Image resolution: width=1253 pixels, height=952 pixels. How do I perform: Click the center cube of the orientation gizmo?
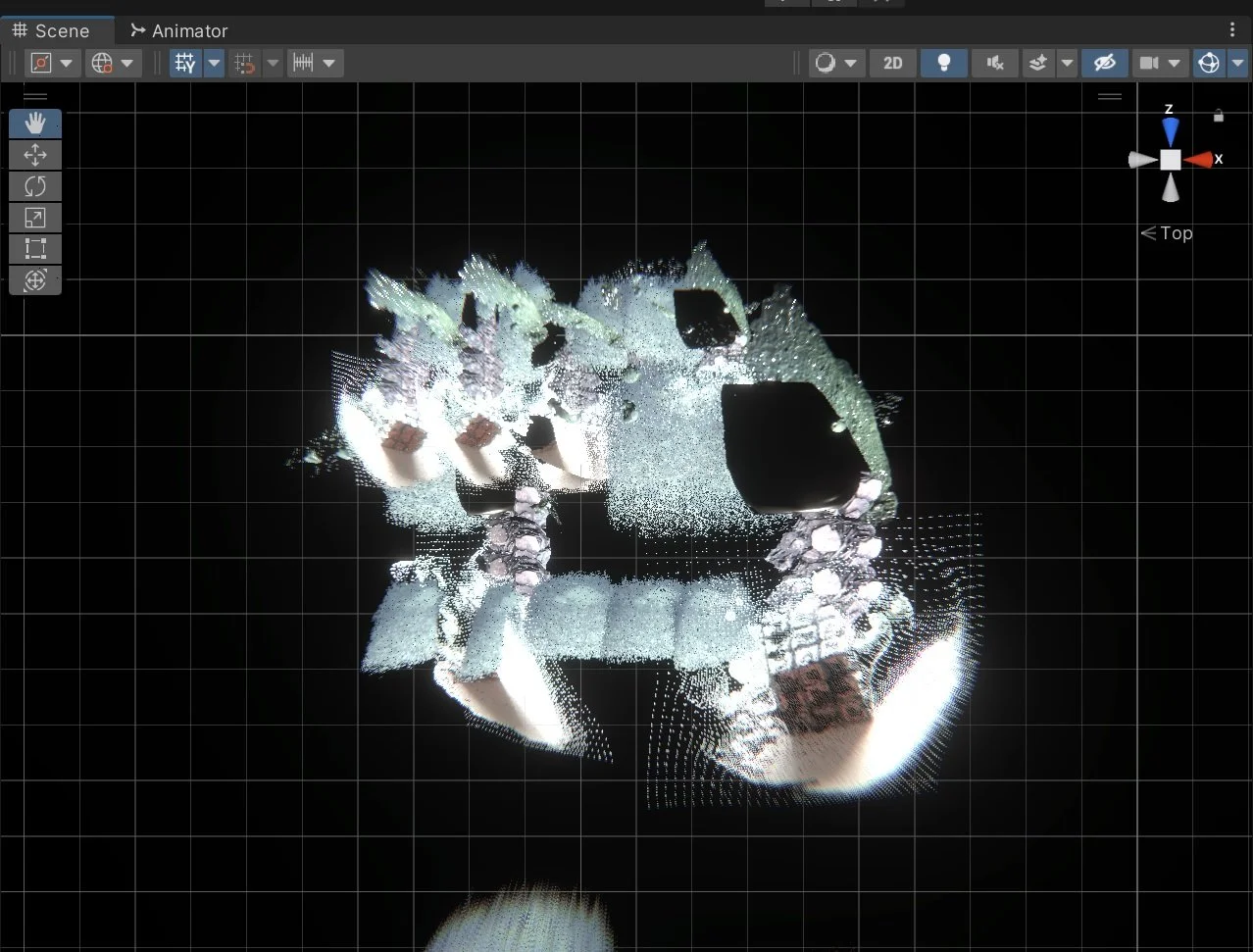[1171, 160]
